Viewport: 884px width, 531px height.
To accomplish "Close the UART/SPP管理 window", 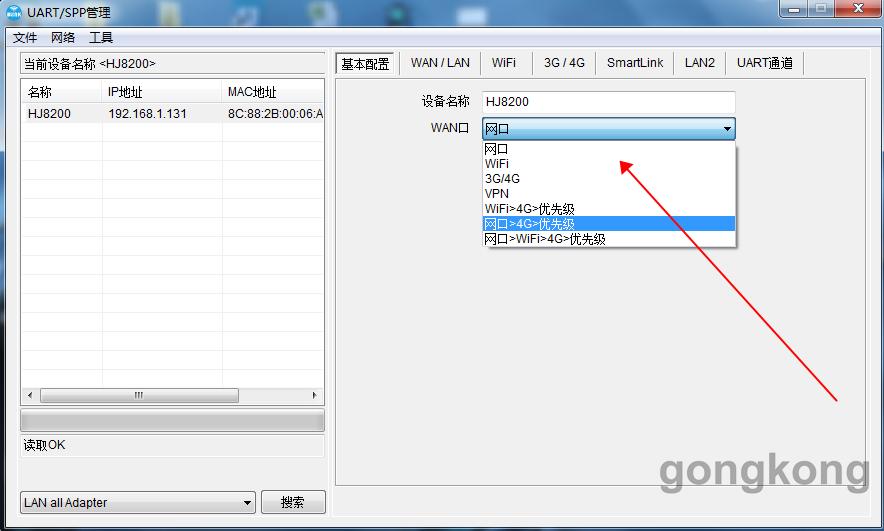I will [x=858, y=9].
